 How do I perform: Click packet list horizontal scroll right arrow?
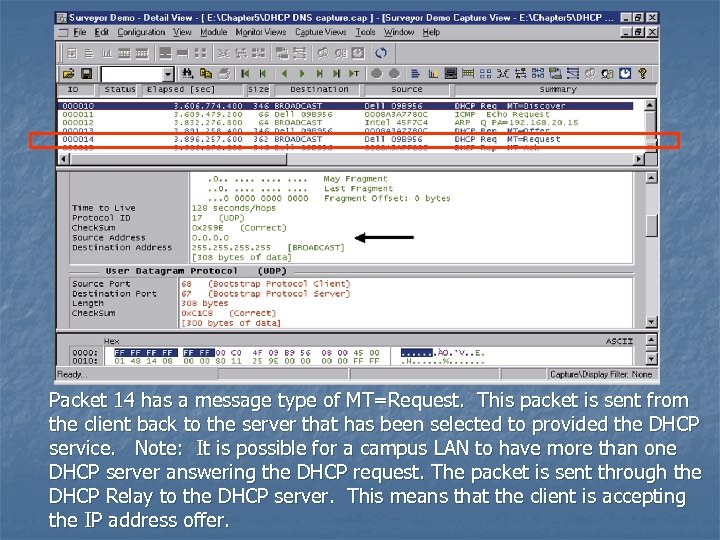tap(638, 159)
